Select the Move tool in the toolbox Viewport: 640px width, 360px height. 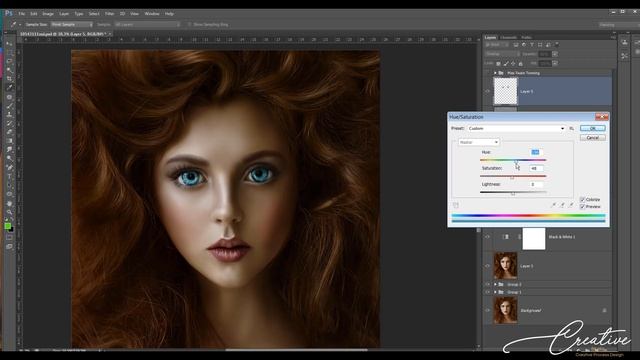(9, 43)
